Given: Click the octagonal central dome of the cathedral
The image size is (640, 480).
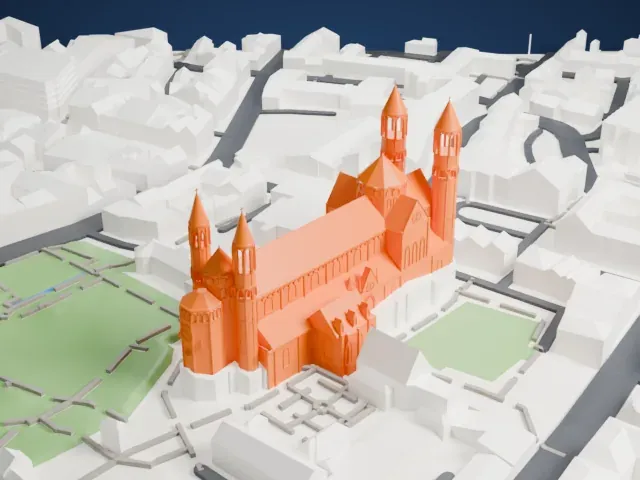Looking at the screenshot, I should coord(382,175).
